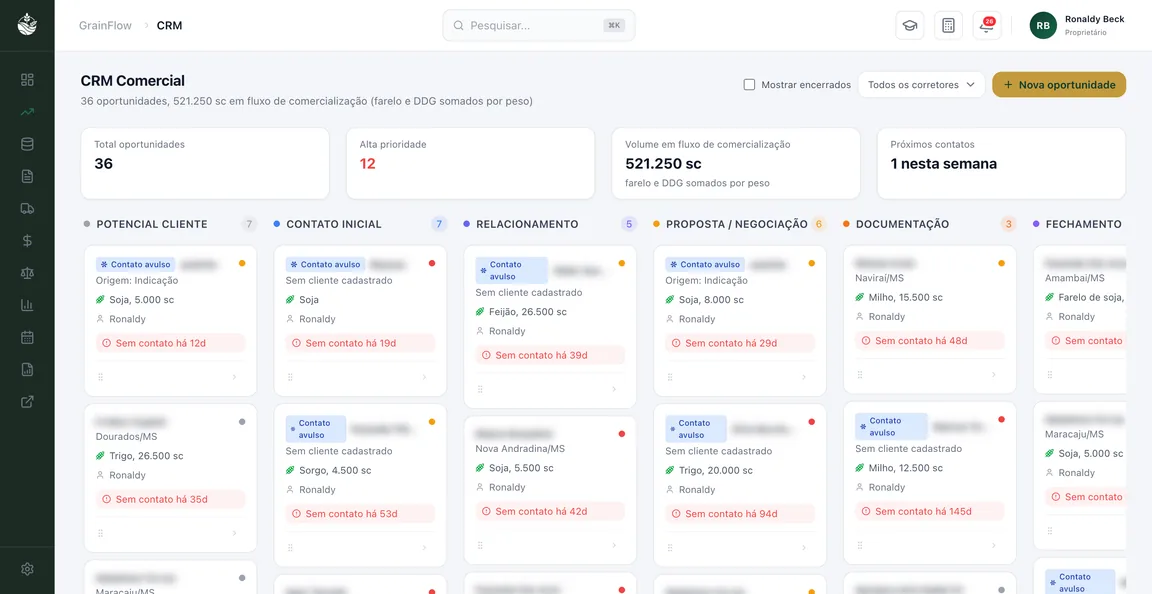
Task: Focus the Pesquisar search field
Action: (x=539, y=25)
